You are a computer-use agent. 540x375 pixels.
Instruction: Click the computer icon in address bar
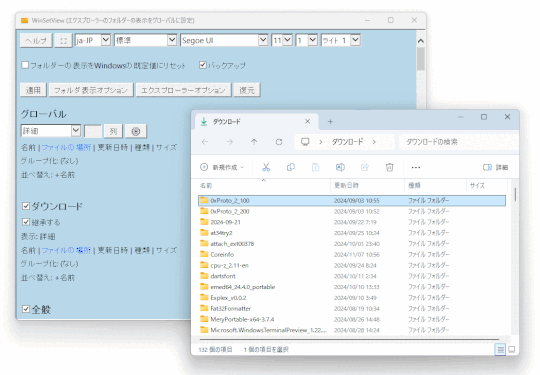click(x=305, y=142)
